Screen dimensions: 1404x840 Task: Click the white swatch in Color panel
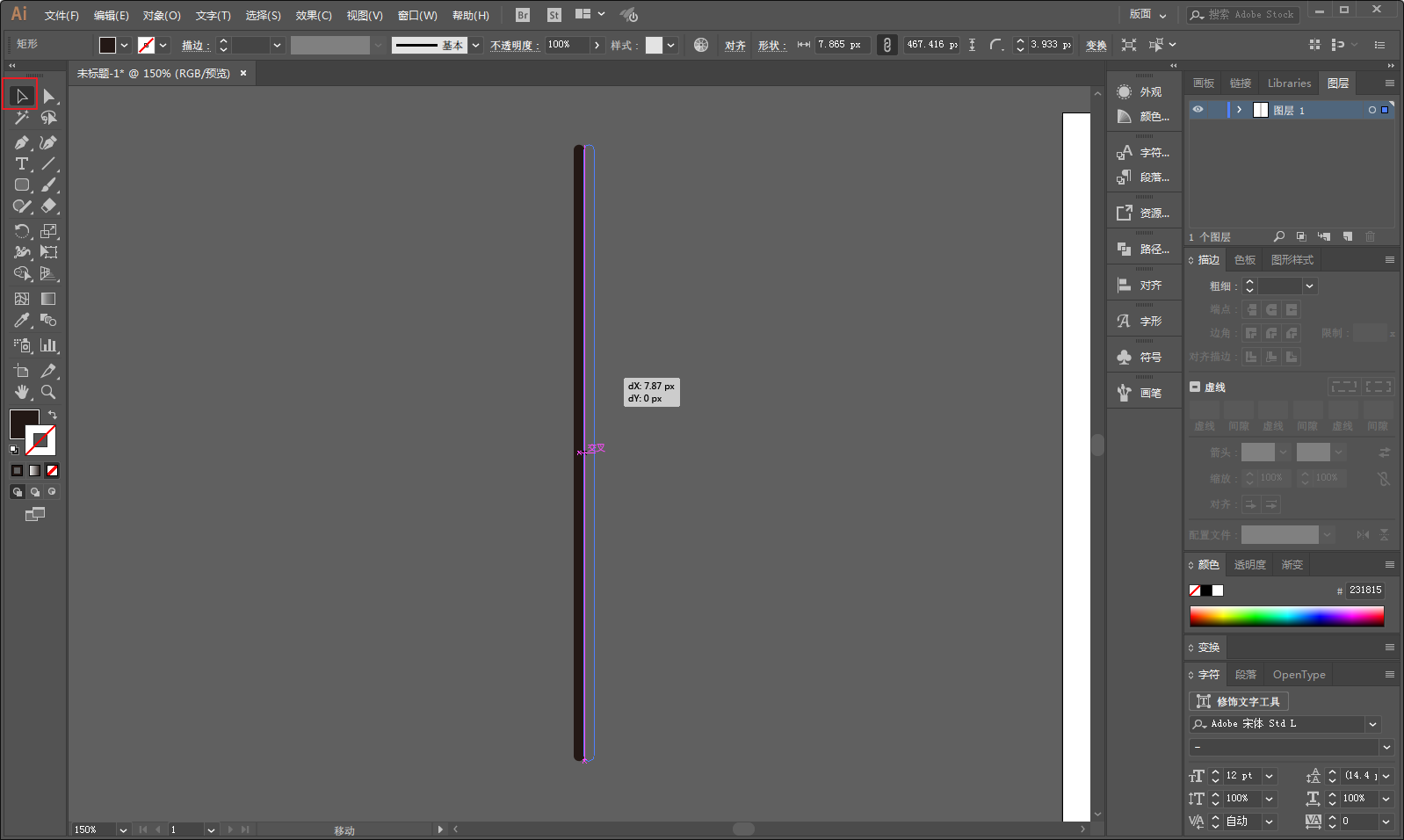[1218, 590]
